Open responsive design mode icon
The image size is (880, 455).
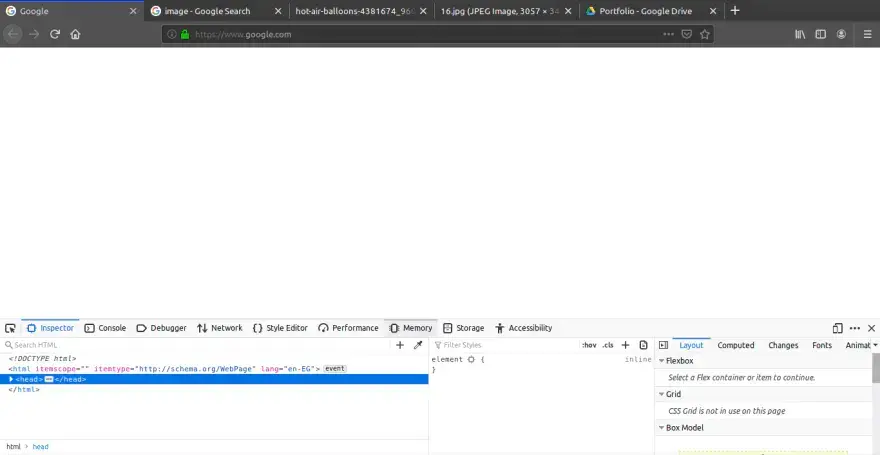coord(837,328)
